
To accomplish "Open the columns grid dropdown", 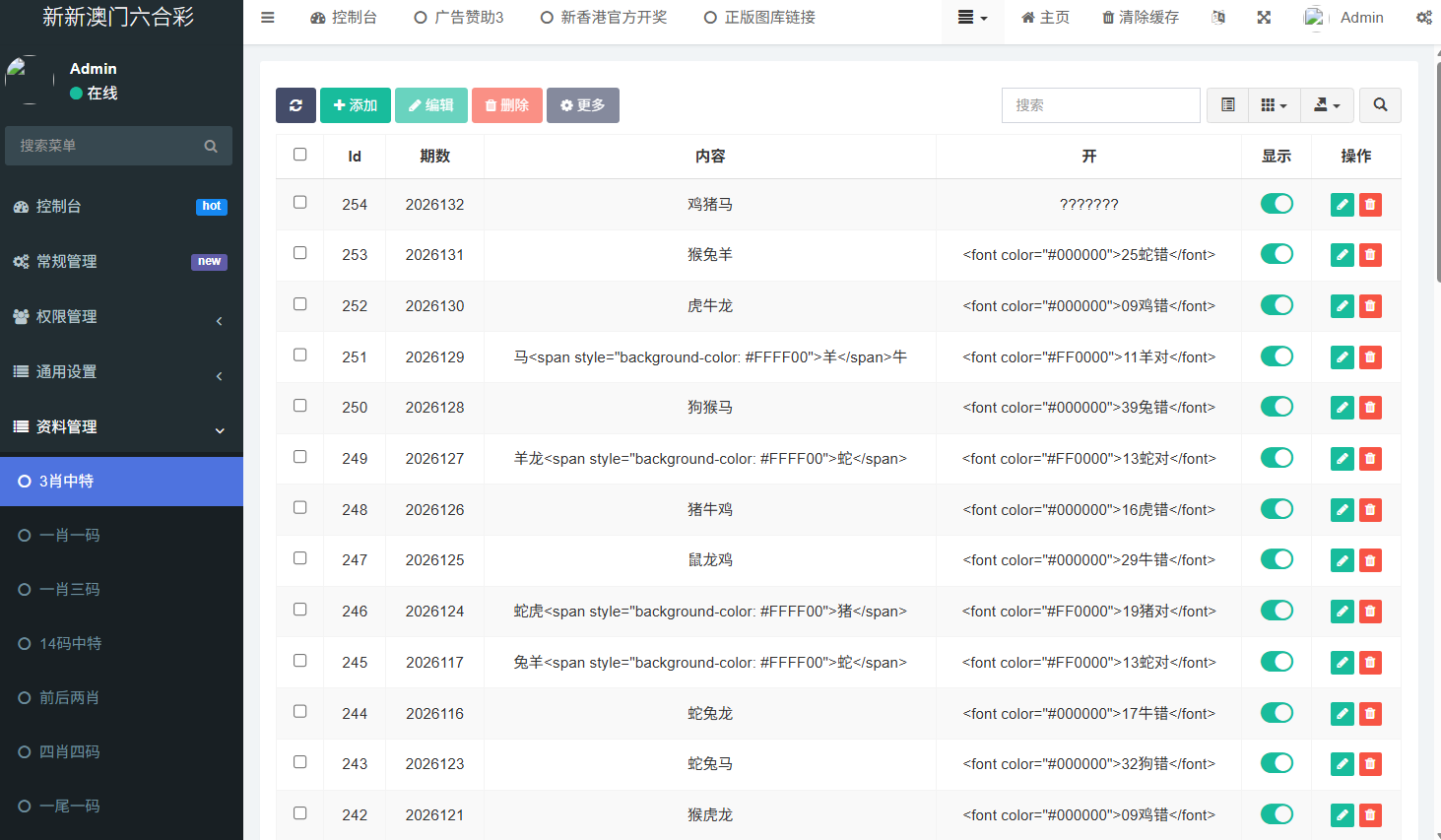I will 1274,105.
